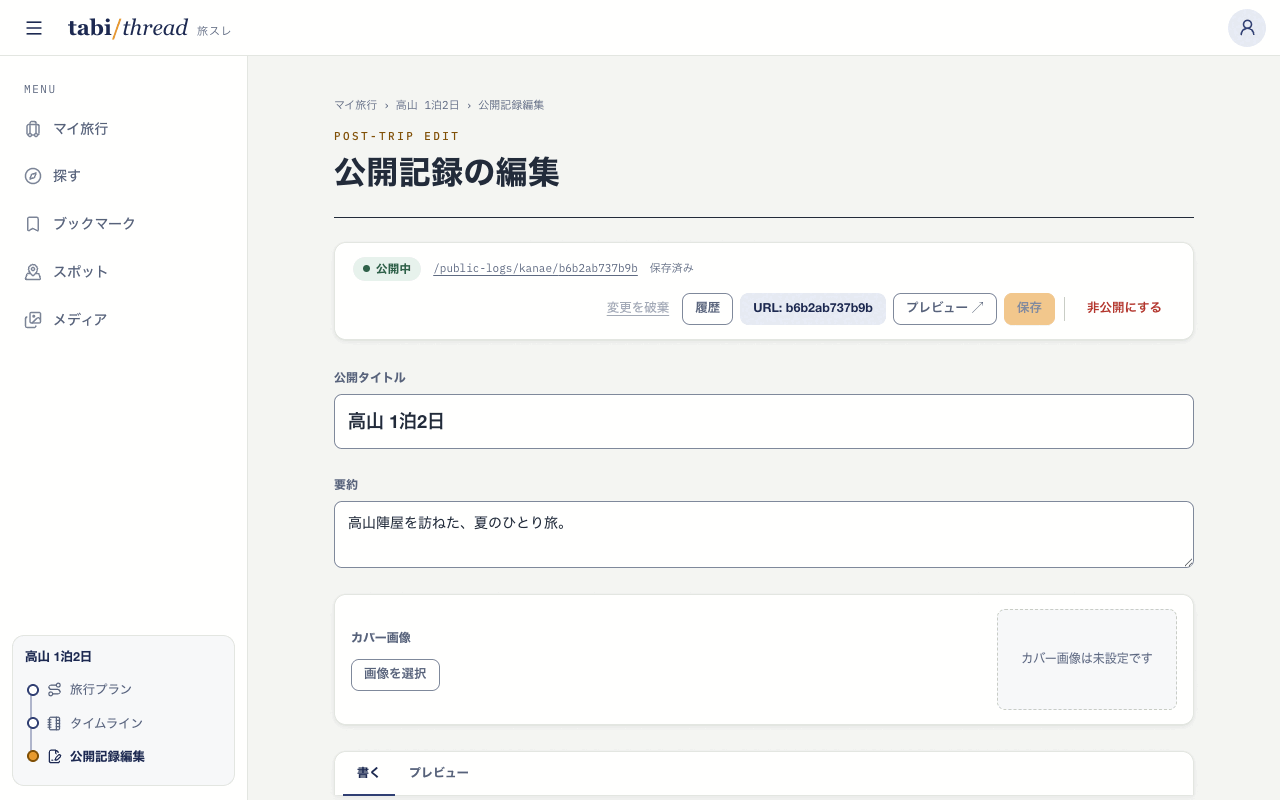Viewport: 1280px width, 800px height.
Task: Click the empty cover image placeholder
Action: pos(1087,659)
